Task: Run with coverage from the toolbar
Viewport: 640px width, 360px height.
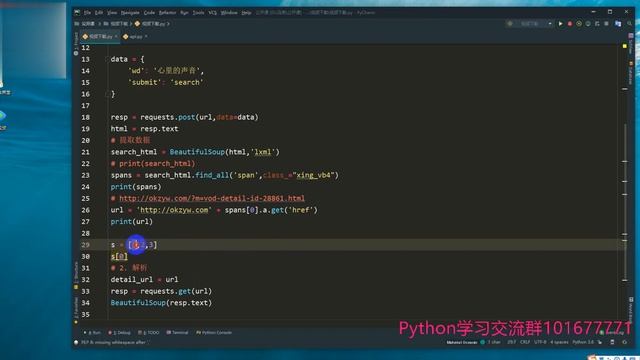Action: 579,24
